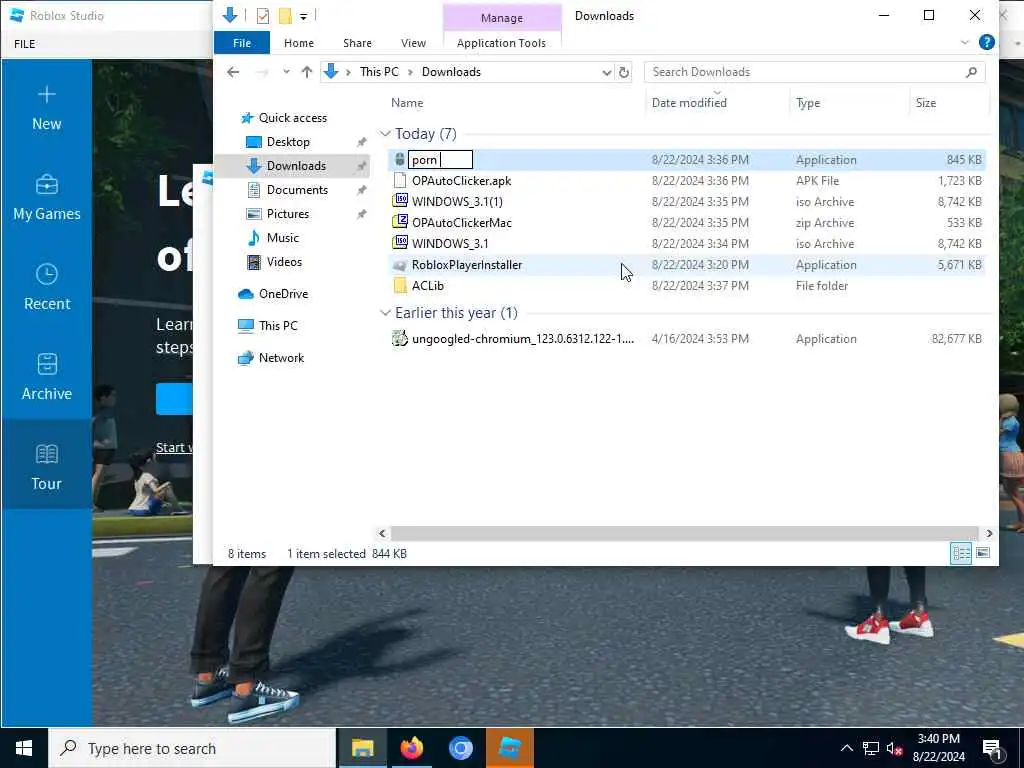Click the search magnifier icon in Explorer
The width and height of the screenshot is (1024, 768).
pyautogui.click(x=971, y=72)
